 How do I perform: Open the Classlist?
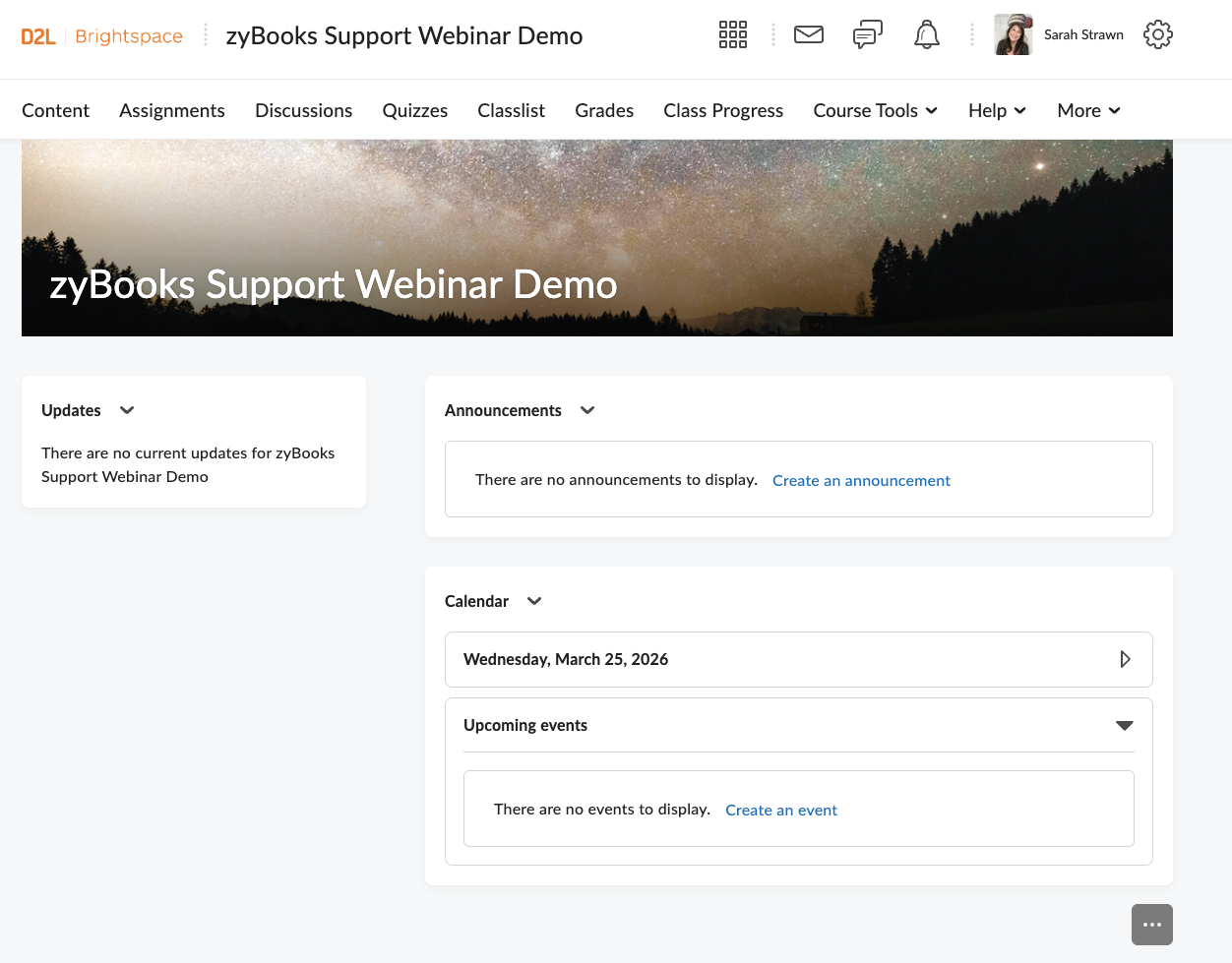click(512, 110)
